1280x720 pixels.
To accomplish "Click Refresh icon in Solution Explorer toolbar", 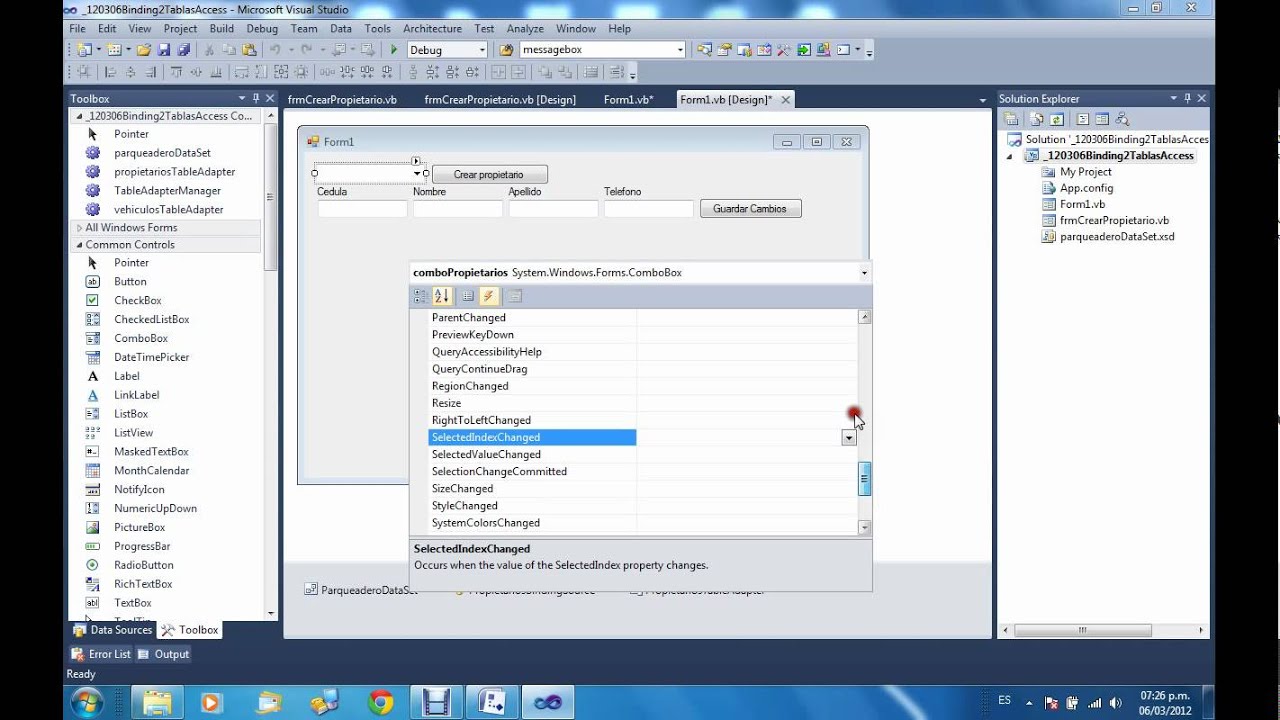I will 1056,119.
